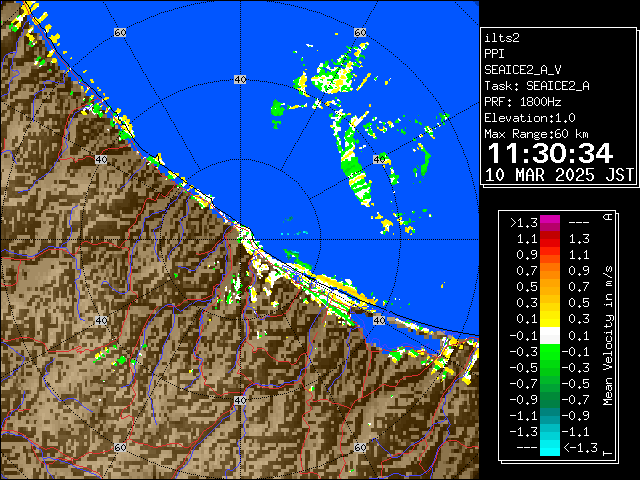Click the '60' ring label at northwest coastline
Screen dimensions: 640x480
tap(120, 32)
